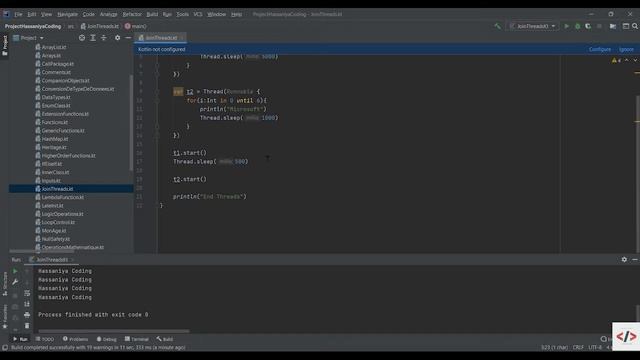Toggle the Favorites tool window tab
The image size is (640, 360).
point(5,317)
